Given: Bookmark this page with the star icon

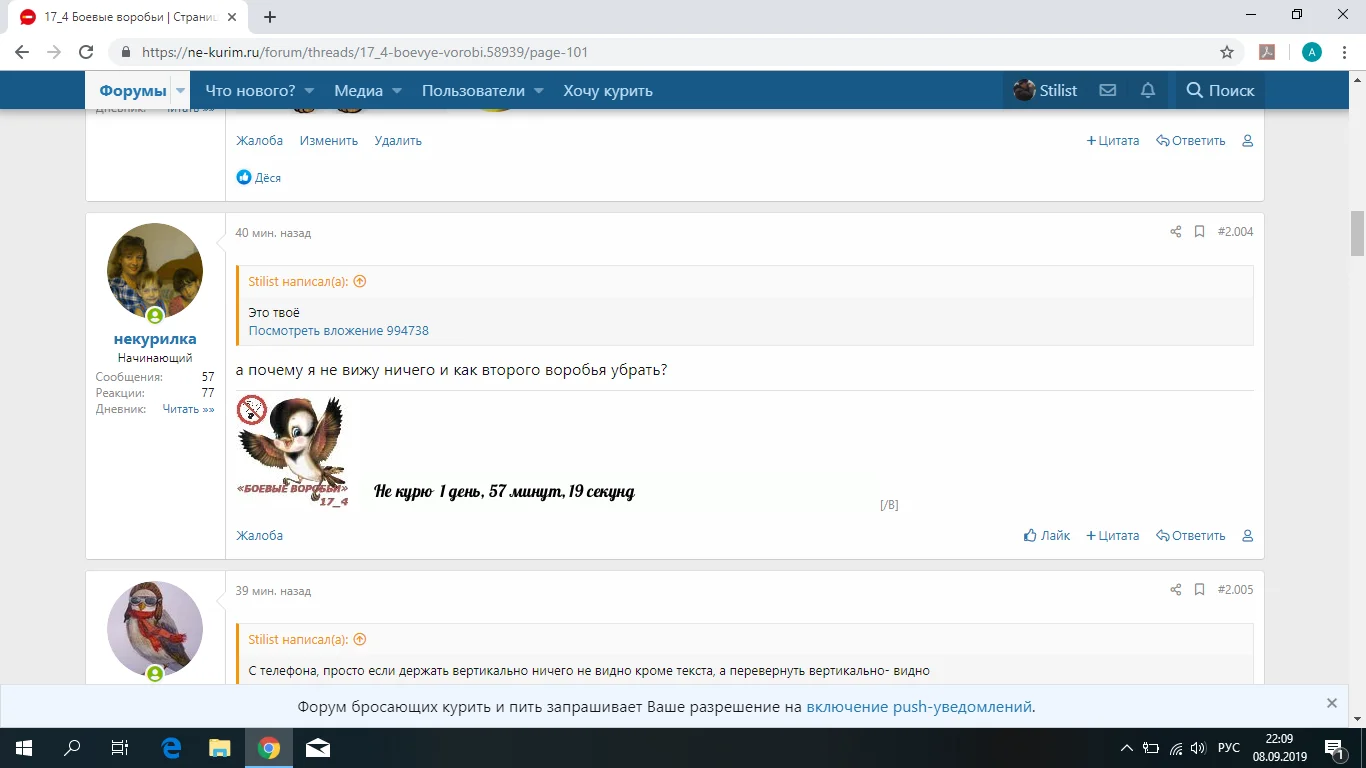Looking at the screenshot, I should tap(1227, 52).
